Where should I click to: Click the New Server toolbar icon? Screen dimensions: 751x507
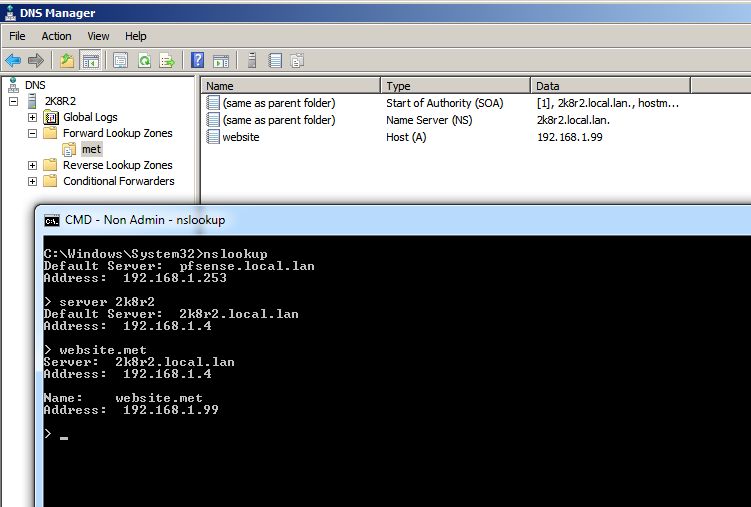(252, 61)
